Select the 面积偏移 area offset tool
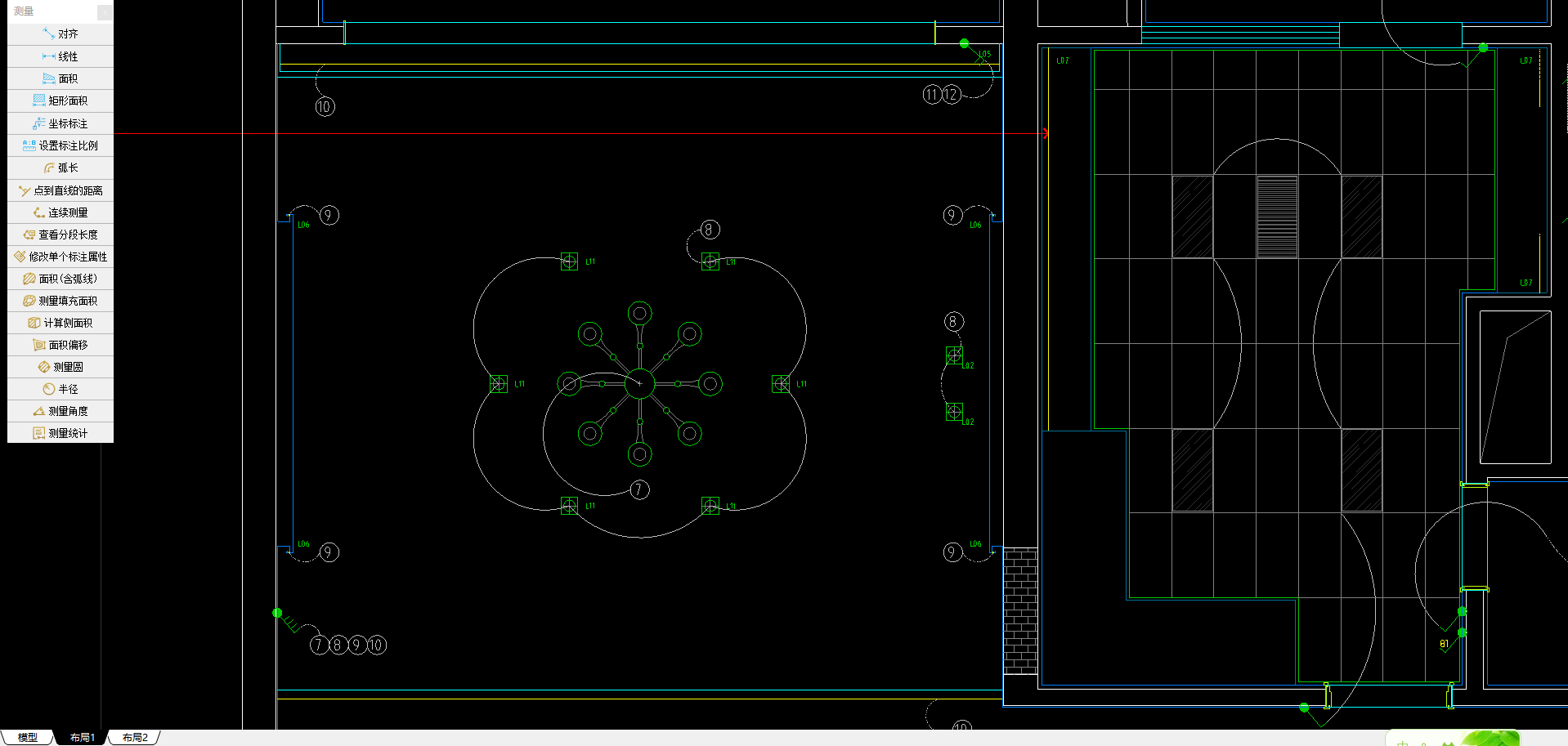 (x=60, y=345)
